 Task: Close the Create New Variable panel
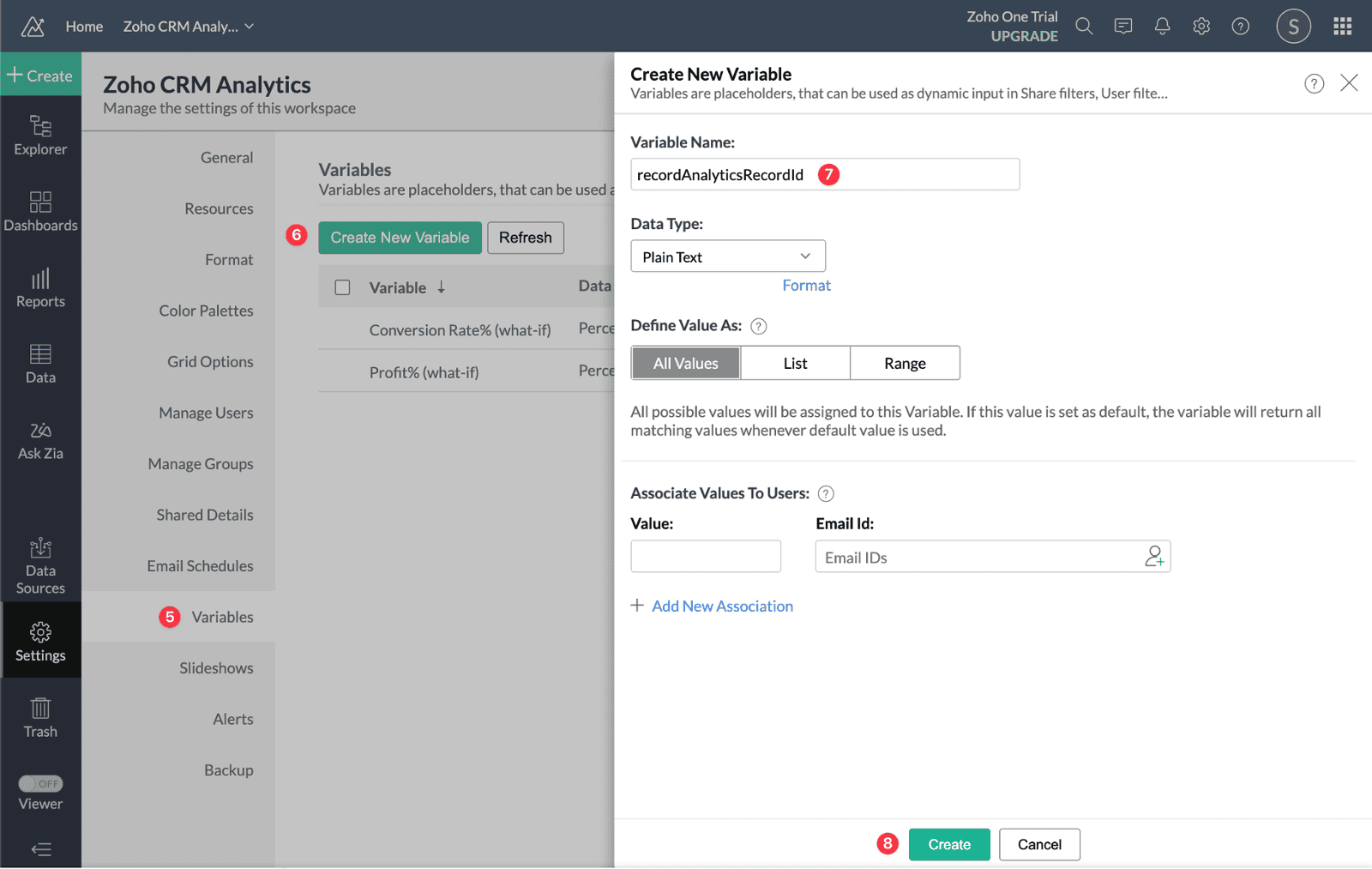point(1349,82)
